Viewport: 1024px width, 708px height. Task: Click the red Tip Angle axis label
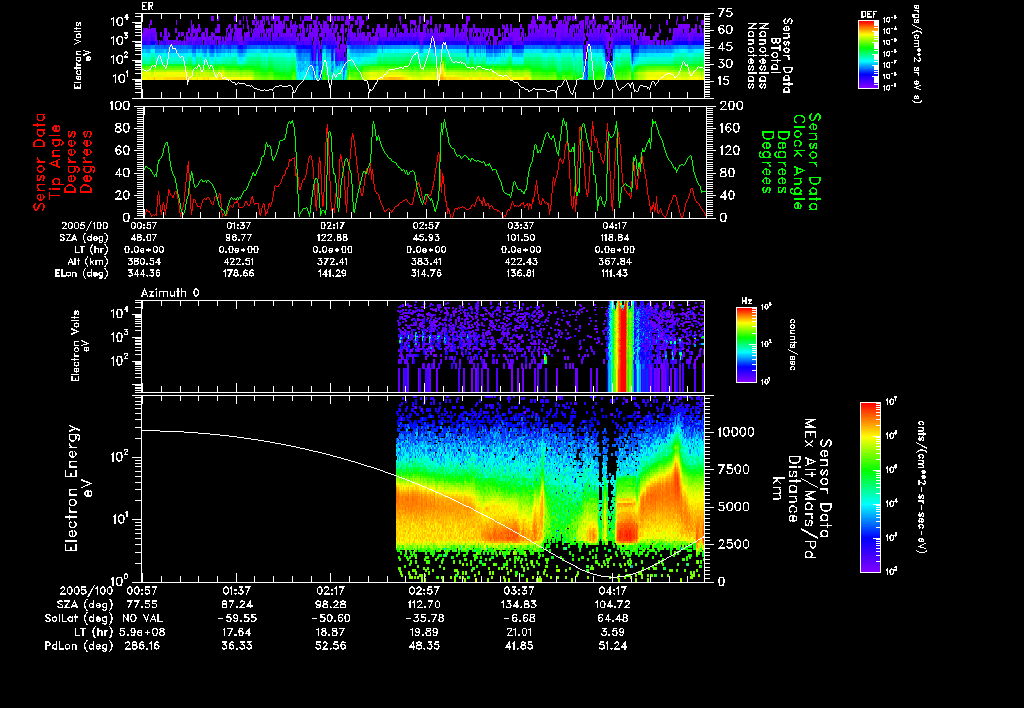(59, 160)
